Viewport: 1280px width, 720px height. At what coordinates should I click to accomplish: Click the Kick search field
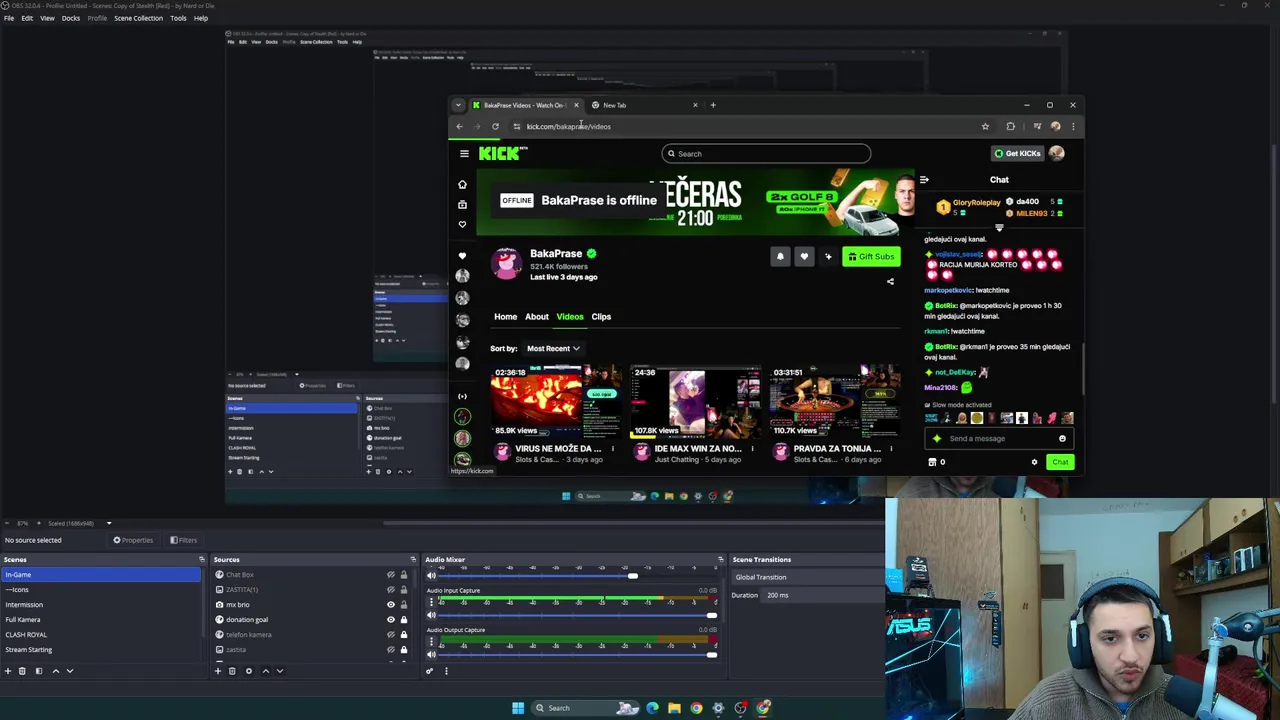pos(766,154)
